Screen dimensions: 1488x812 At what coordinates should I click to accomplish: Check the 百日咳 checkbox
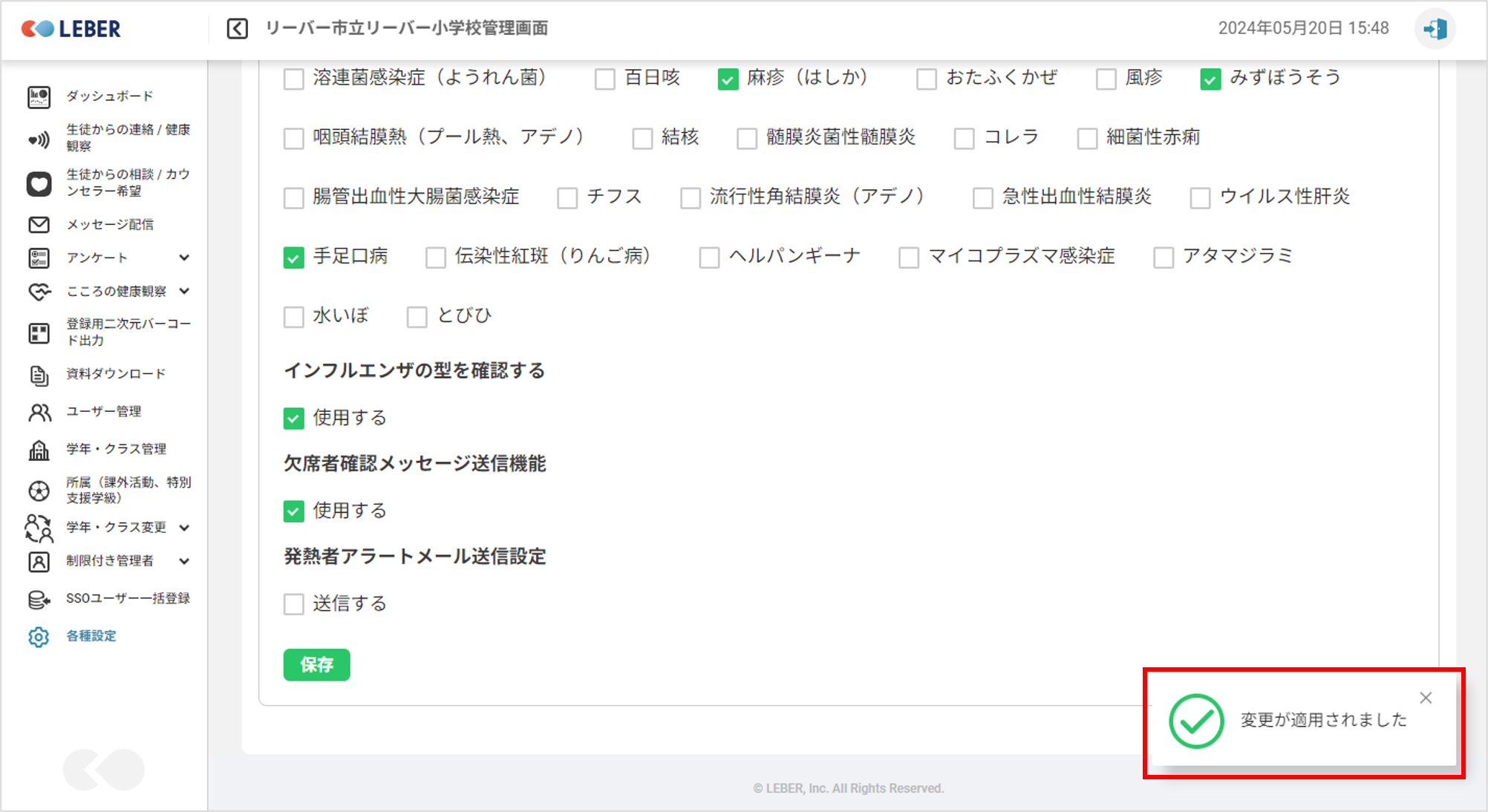click(605, 79)
